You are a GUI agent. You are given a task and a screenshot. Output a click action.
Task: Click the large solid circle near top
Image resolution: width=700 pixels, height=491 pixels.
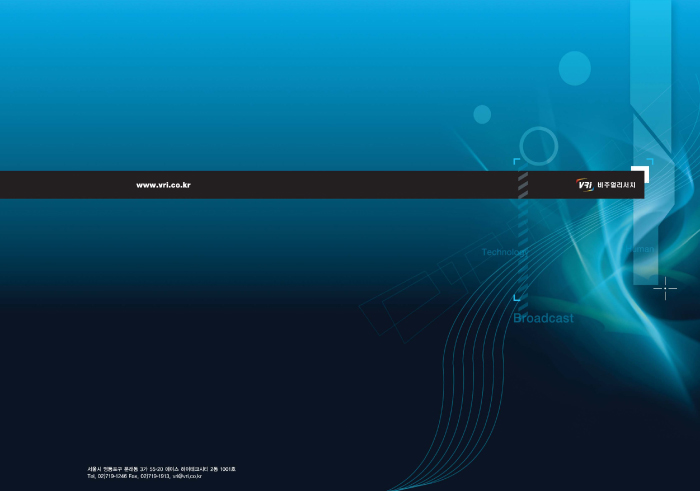[x=574, y=68]
